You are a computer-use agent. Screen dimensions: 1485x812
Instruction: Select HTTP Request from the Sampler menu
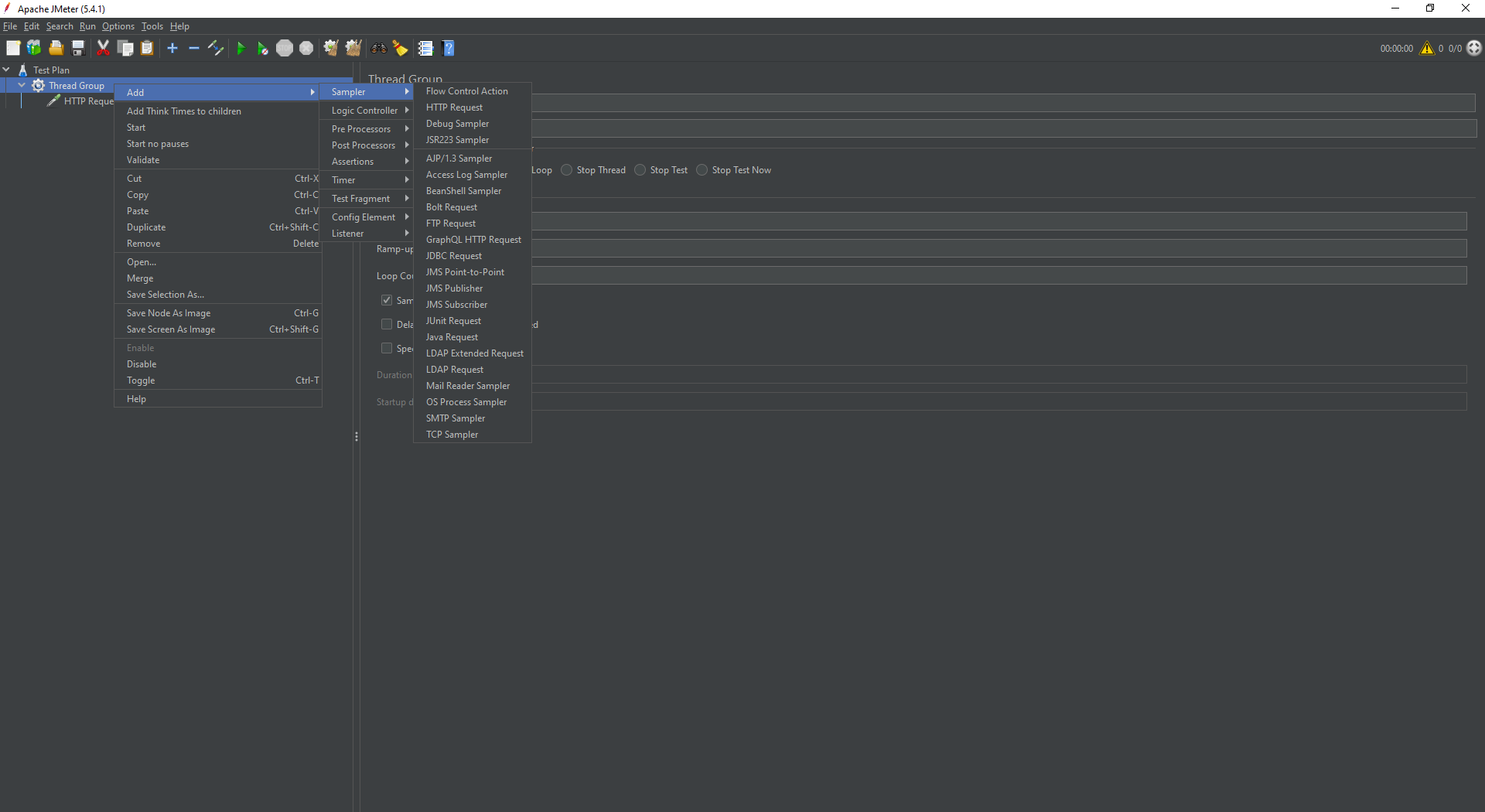(x=455, y=107)
